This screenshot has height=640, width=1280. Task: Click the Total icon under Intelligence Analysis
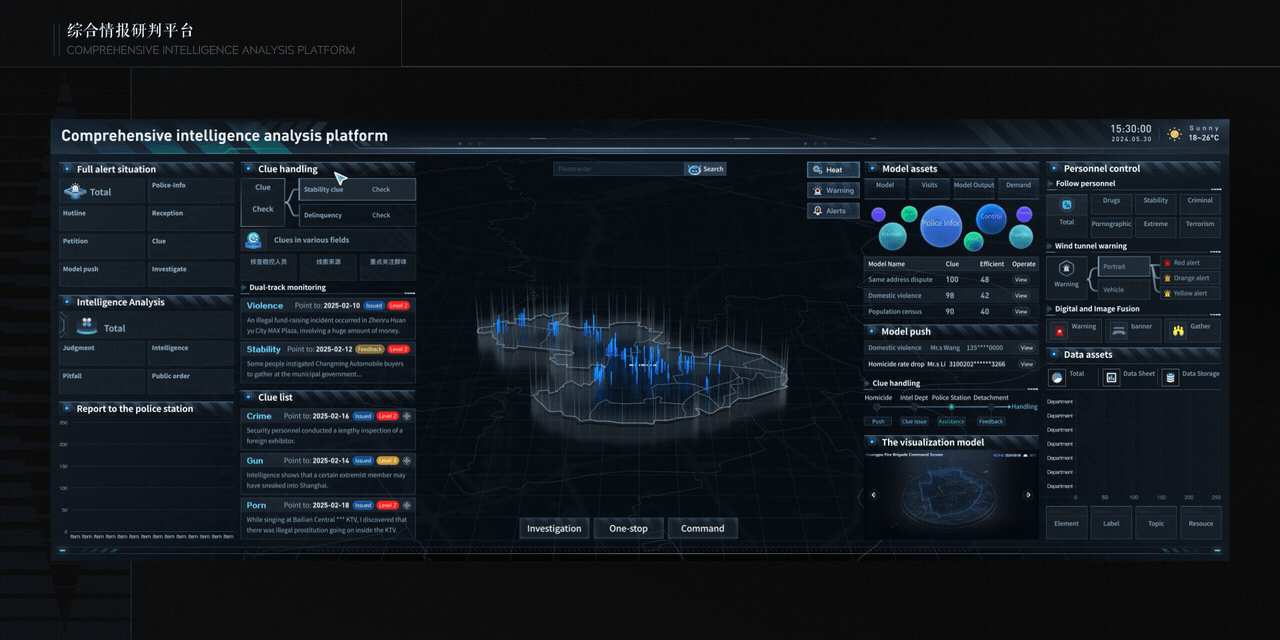coord(87,326)
